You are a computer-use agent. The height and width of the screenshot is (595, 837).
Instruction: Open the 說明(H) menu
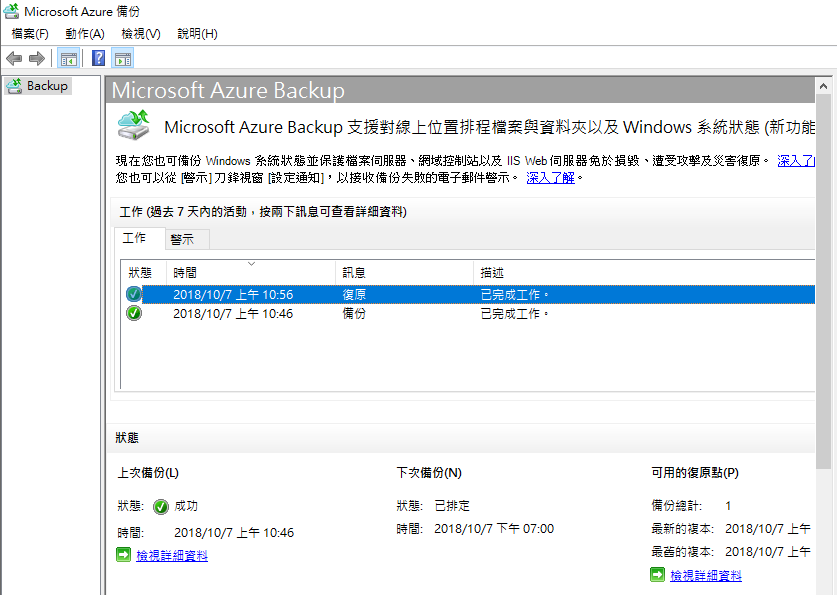(198, 34)
